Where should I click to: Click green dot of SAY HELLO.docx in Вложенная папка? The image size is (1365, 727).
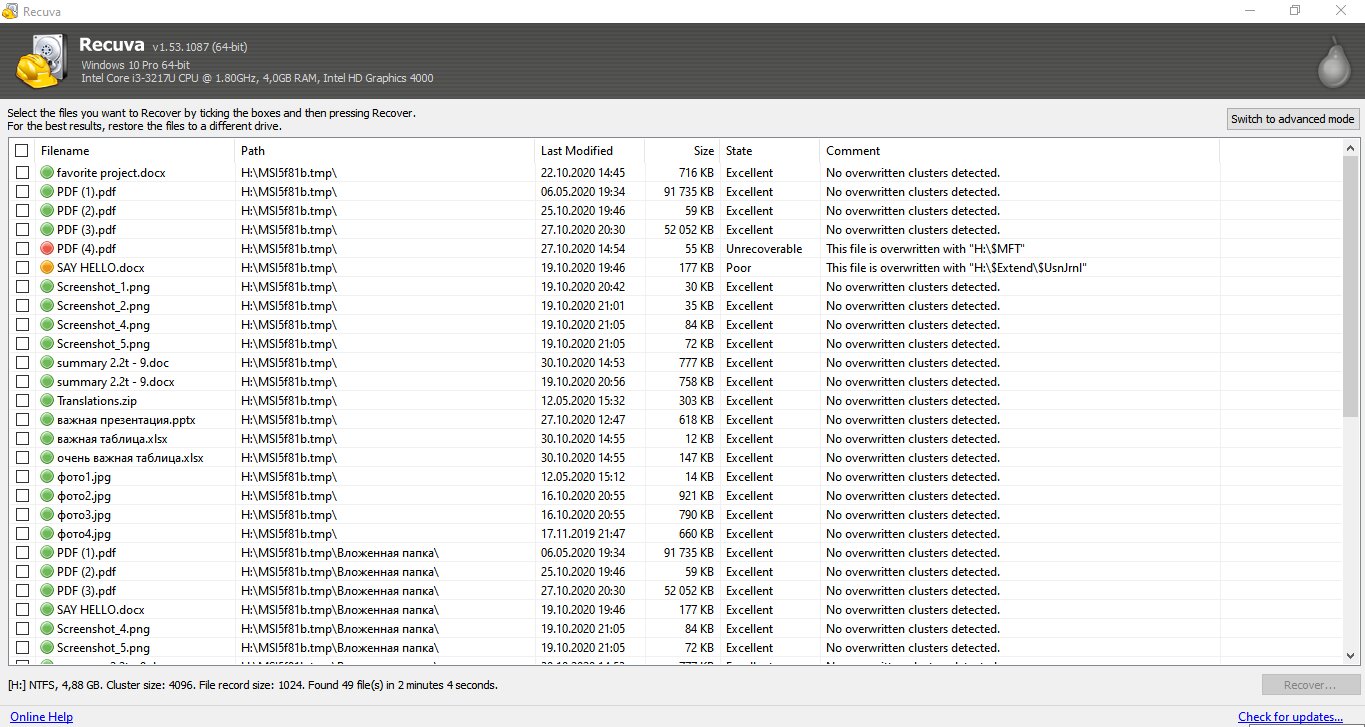click(x=46, y=610)
